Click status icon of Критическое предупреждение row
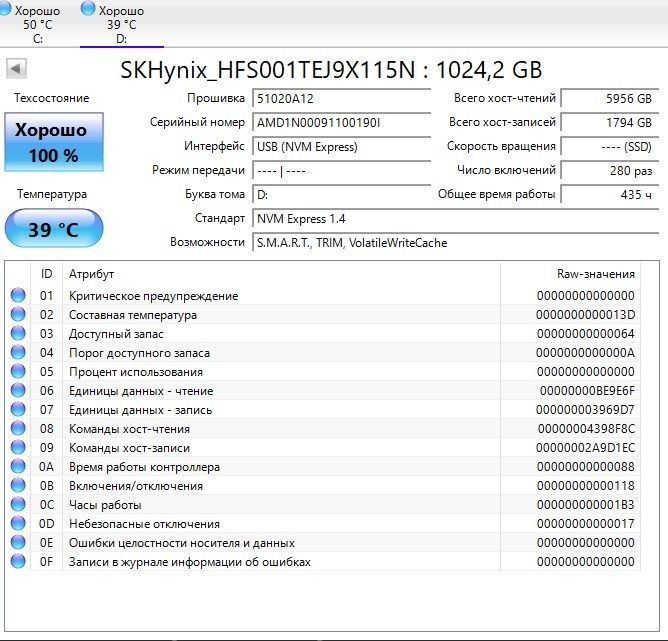The height and width of the screenshot is (641, 668). pyautogui.click(x=18, y=295)
